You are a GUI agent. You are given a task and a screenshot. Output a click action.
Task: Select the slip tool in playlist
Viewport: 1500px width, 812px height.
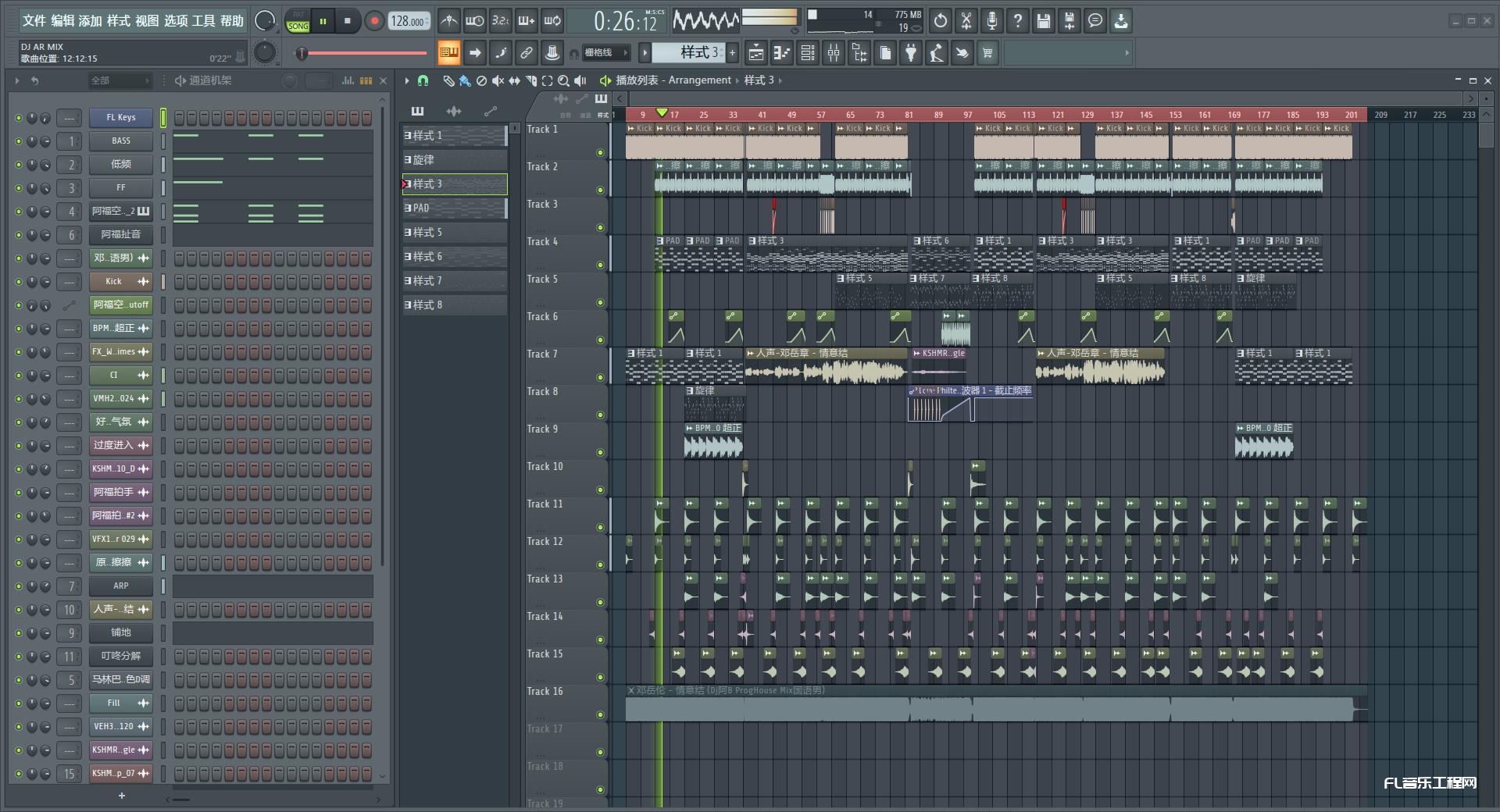[x=514, y=80]
